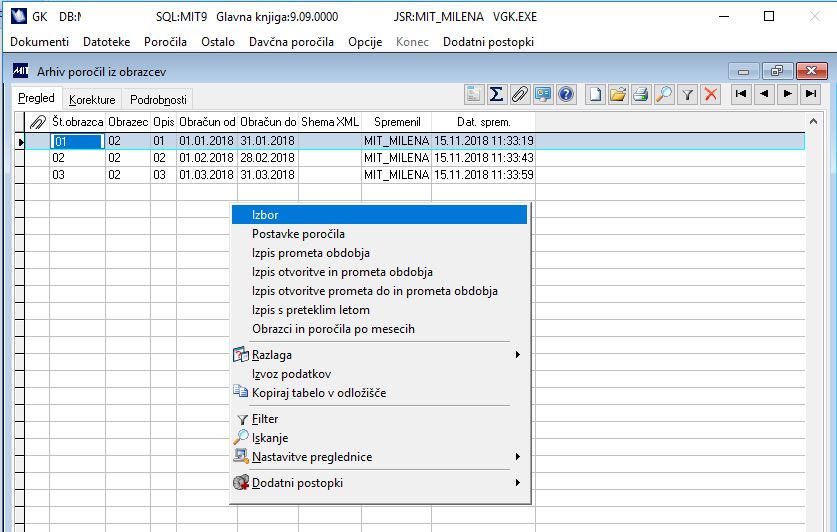Choose Izbor from context menu
837x532 pixels.
[x=380, y=215]
